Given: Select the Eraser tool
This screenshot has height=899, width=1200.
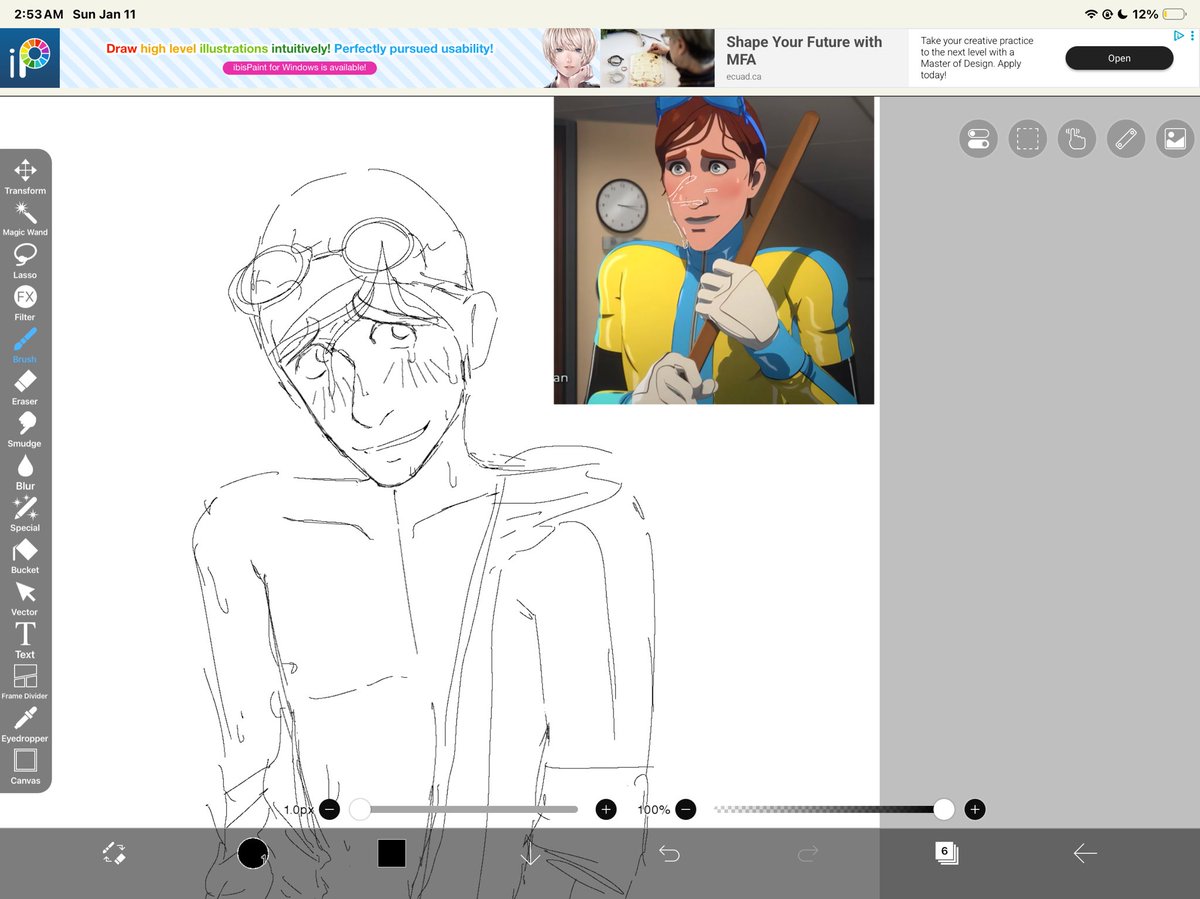Looking at the screenshot, I should point(25,387).
